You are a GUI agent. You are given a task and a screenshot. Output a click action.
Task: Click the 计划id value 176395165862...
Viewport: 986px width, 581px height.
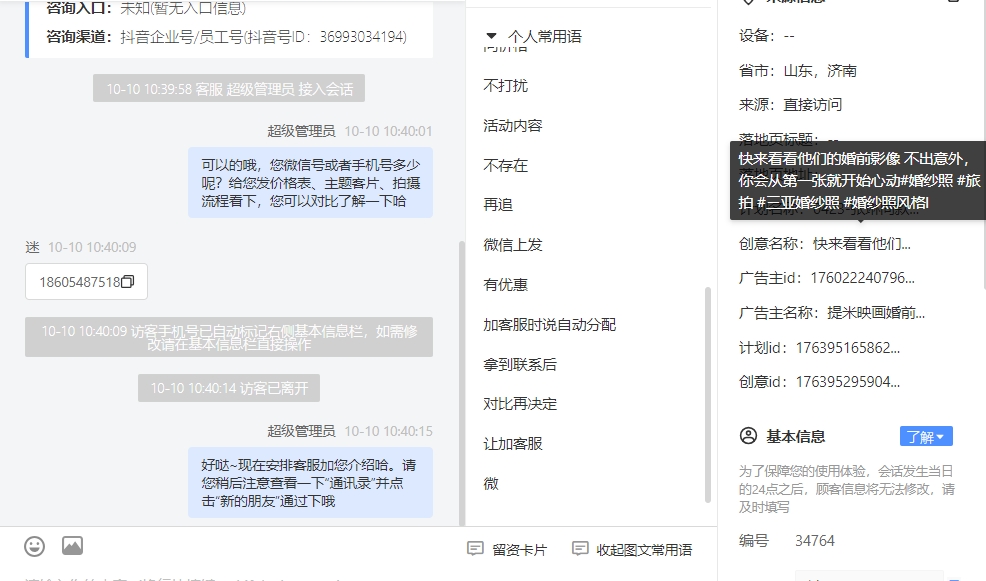click(848, 348)
